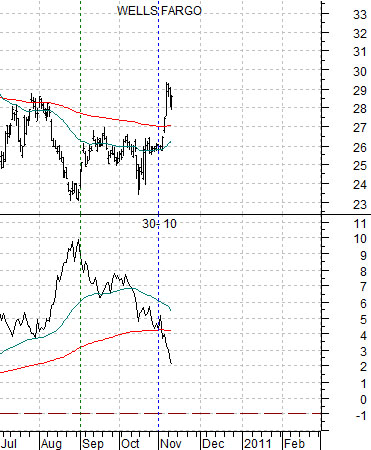Select the Feb label on time axis
Image resolution: width=371 pixels, height=450 pixels.
click(x=294, y=444)
